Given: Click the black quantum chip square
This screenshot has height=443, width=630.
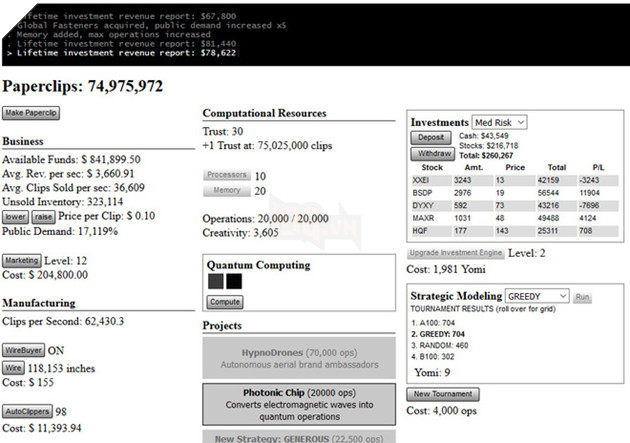Looking at the screenshot, I should [234, 282].
